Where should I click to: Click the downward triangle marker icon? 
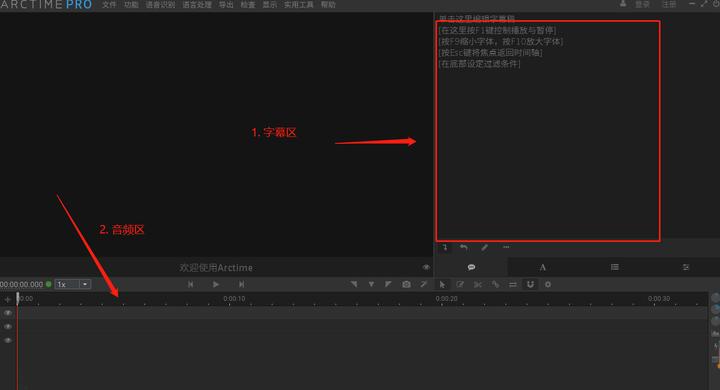point(371,284)
